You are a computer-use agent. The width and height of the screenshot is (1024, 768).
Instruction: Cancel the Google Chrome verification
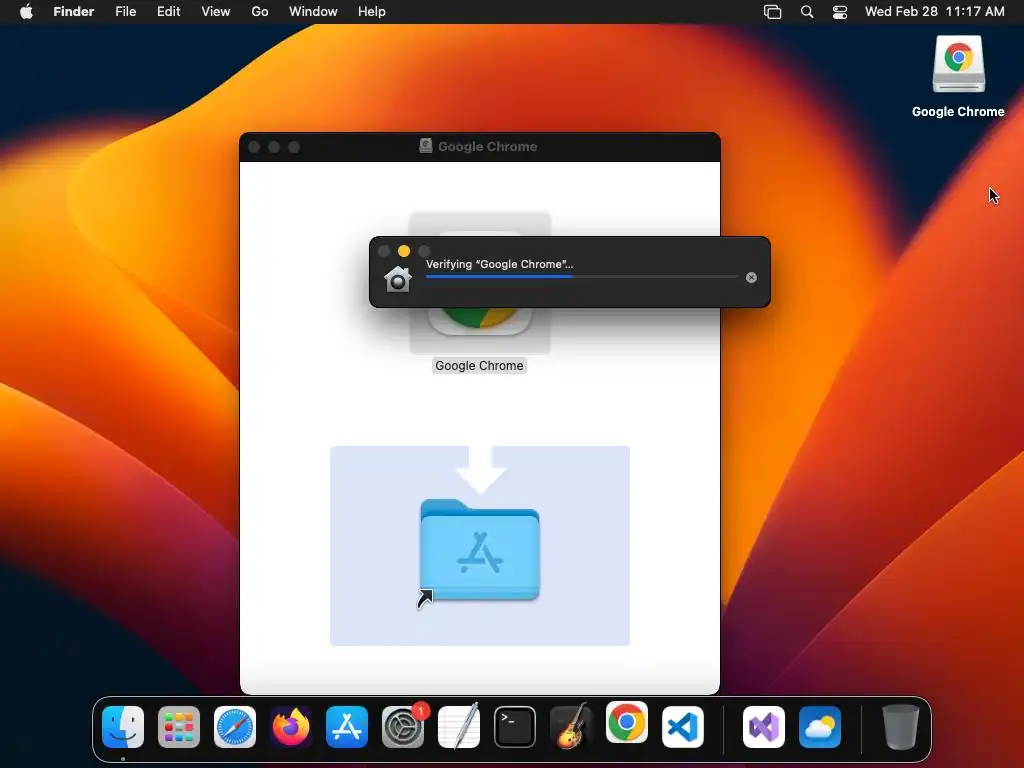click(x=752, y=278)
